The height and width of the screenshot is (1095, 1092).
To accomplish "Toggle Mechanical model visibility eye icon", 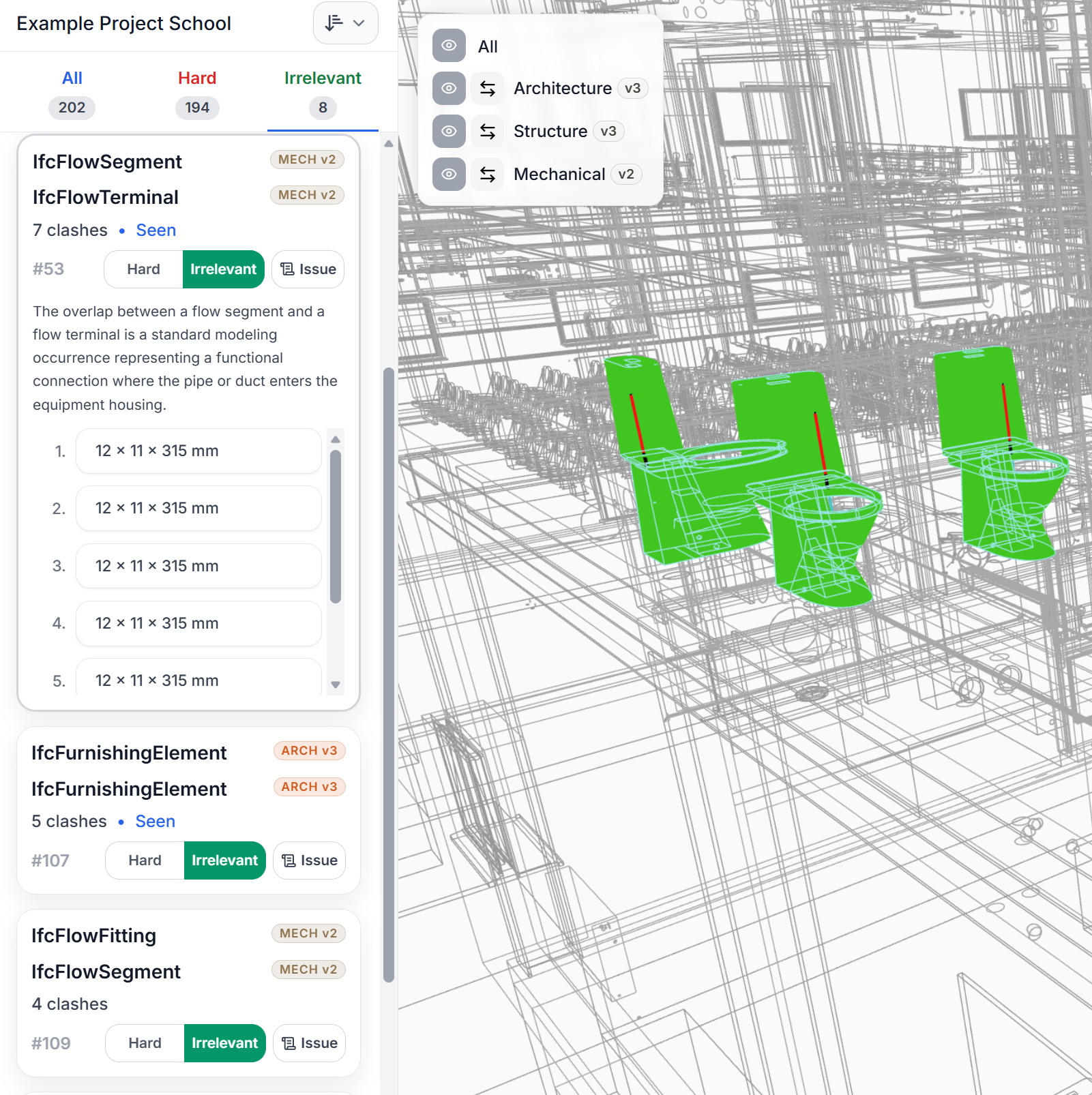I will click(449, 175).
